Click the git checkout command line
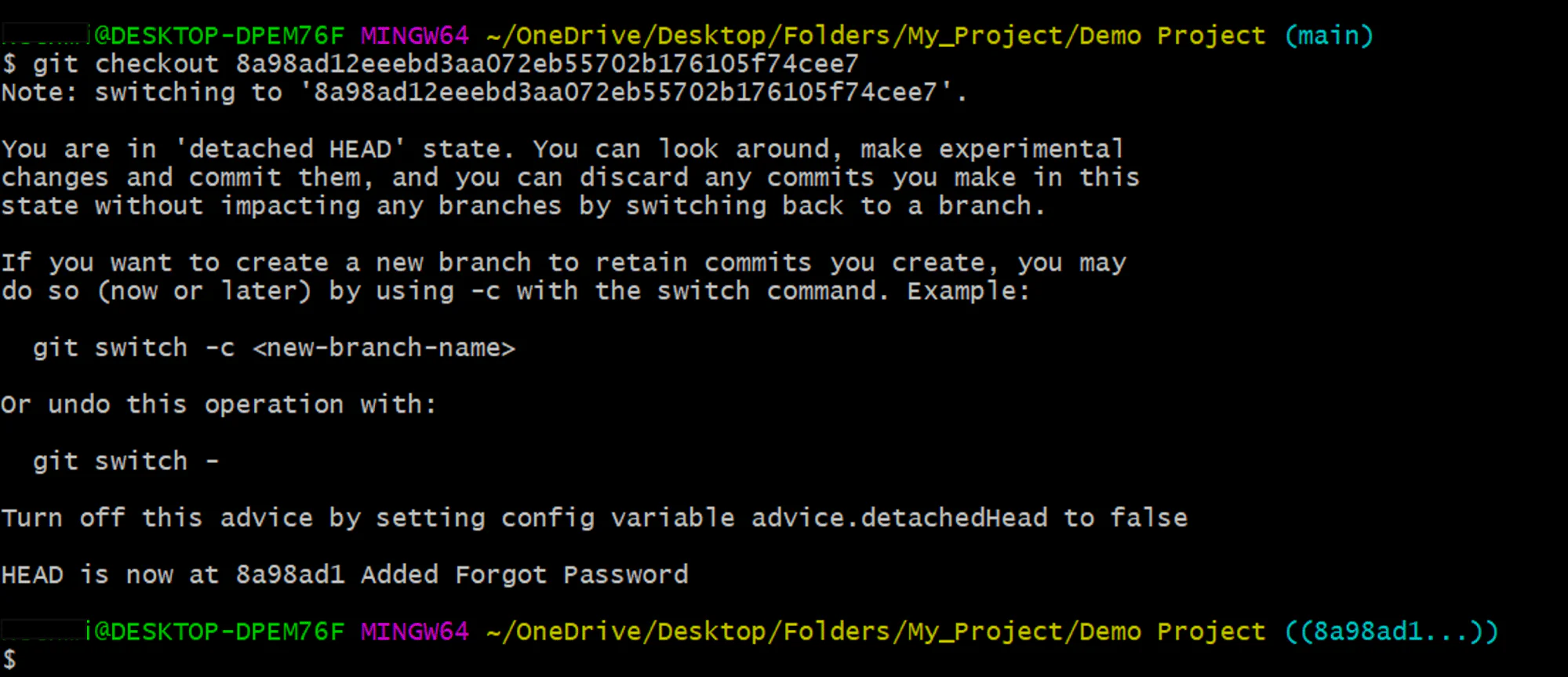 [430, 64]
